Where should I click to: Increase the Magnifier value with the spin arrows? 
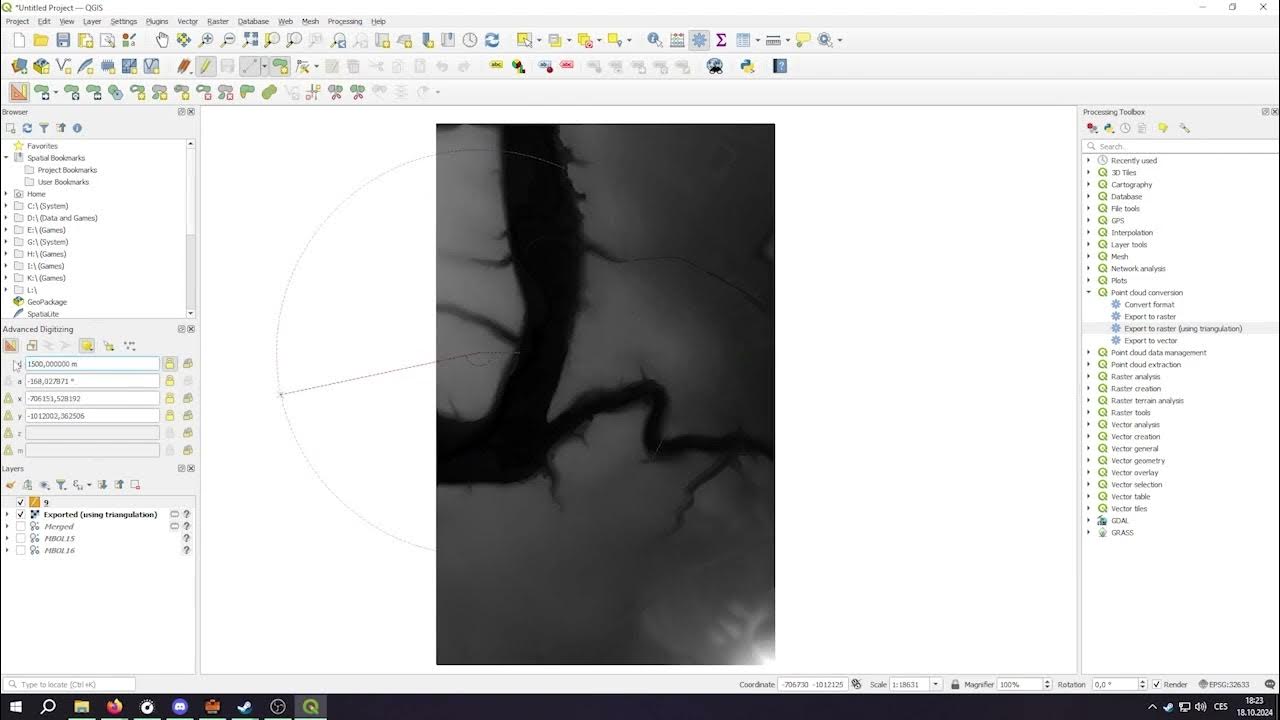point(1047,681)
